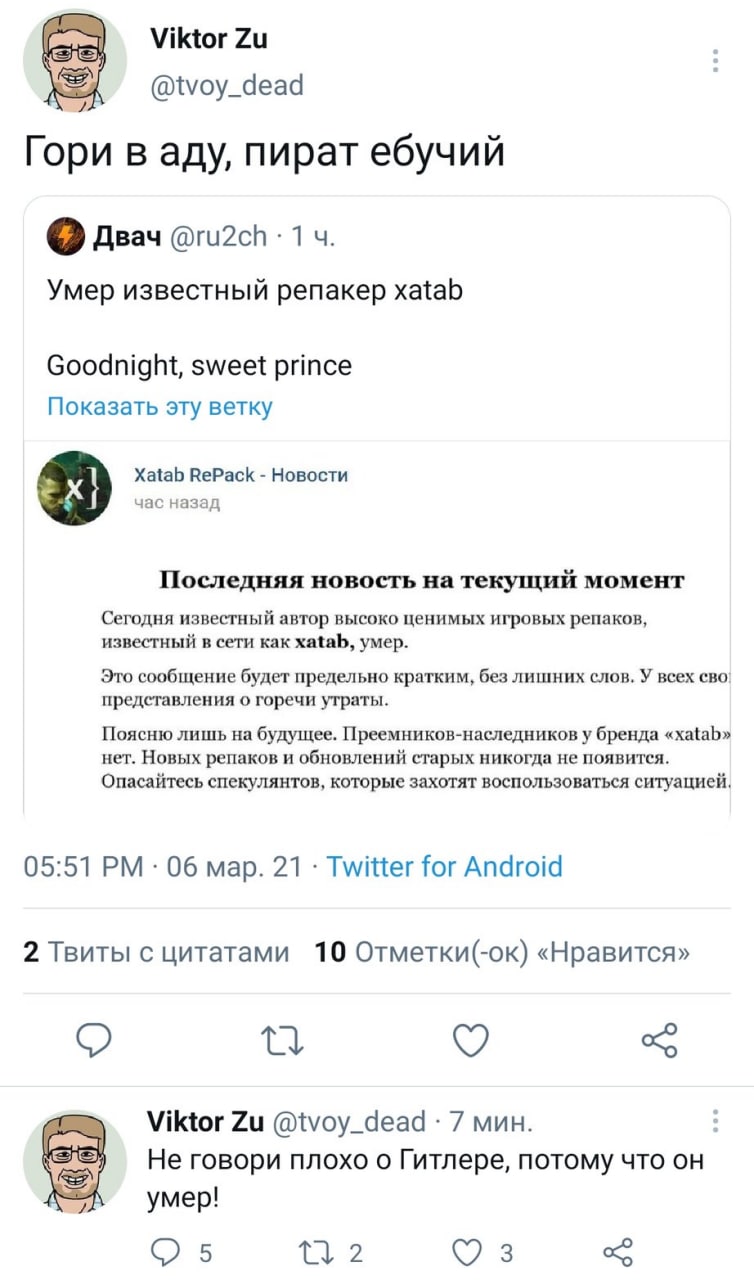The width and height of the screenshot is (754, 1280).
Task: Share the reply tweet
Action: coord(619,1252)
